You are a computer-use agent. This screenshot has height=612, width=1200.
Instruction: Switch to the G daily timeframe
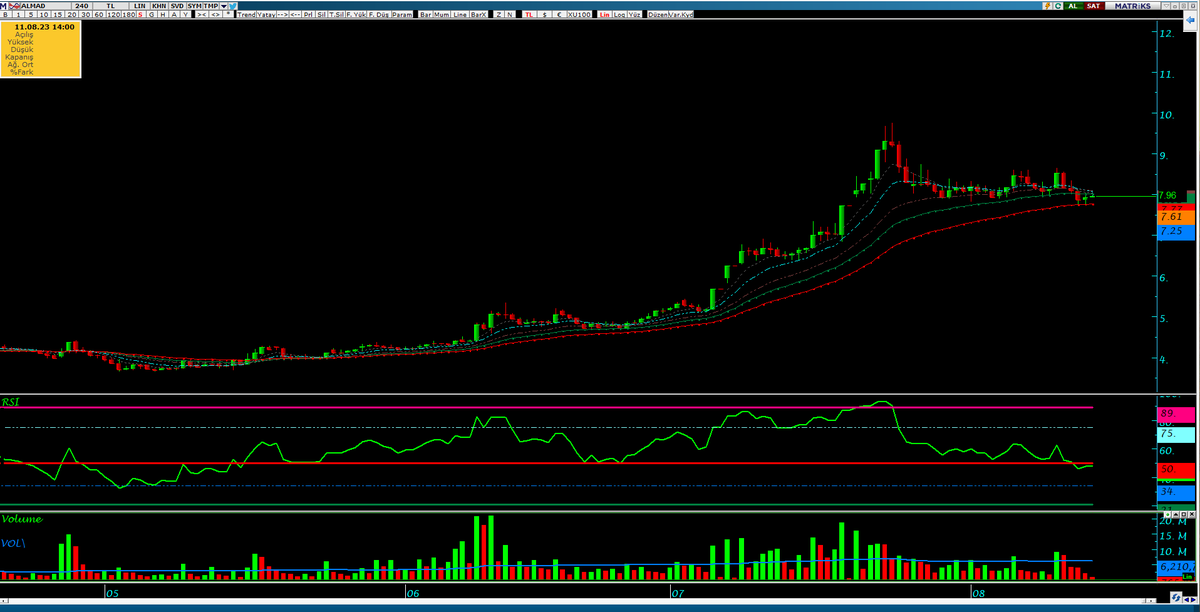click(152, 16)
